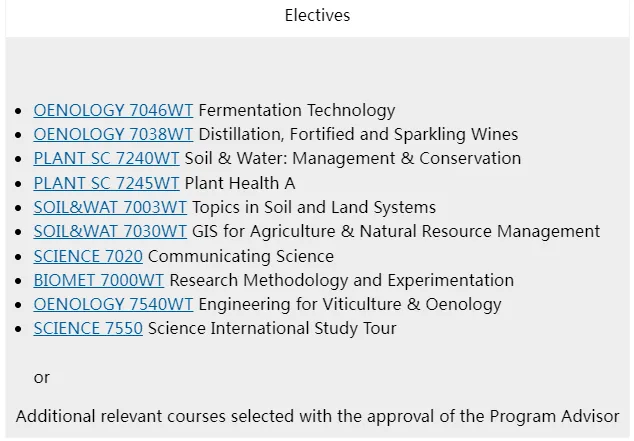Open the OENOLOGY 7046WT course link
This screenshot has height=441, width=634.
coord(113,110)
